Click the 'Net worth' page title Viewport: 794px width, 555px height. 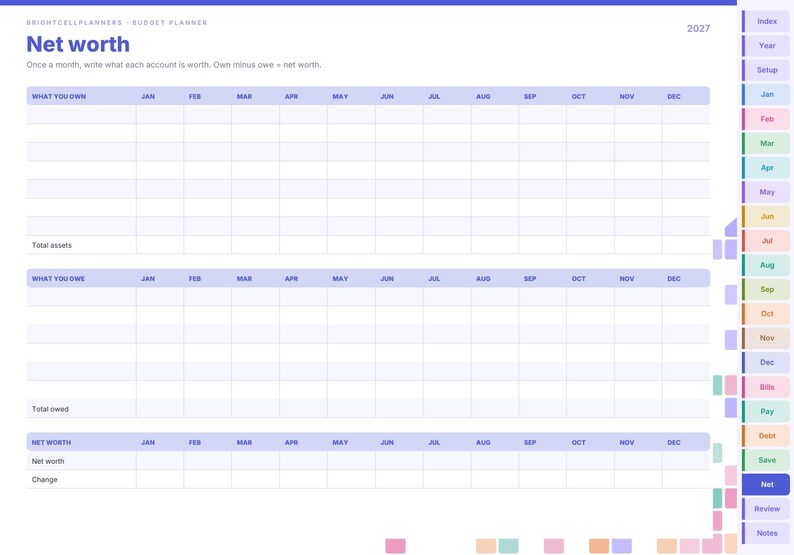[x=78, y=44]
